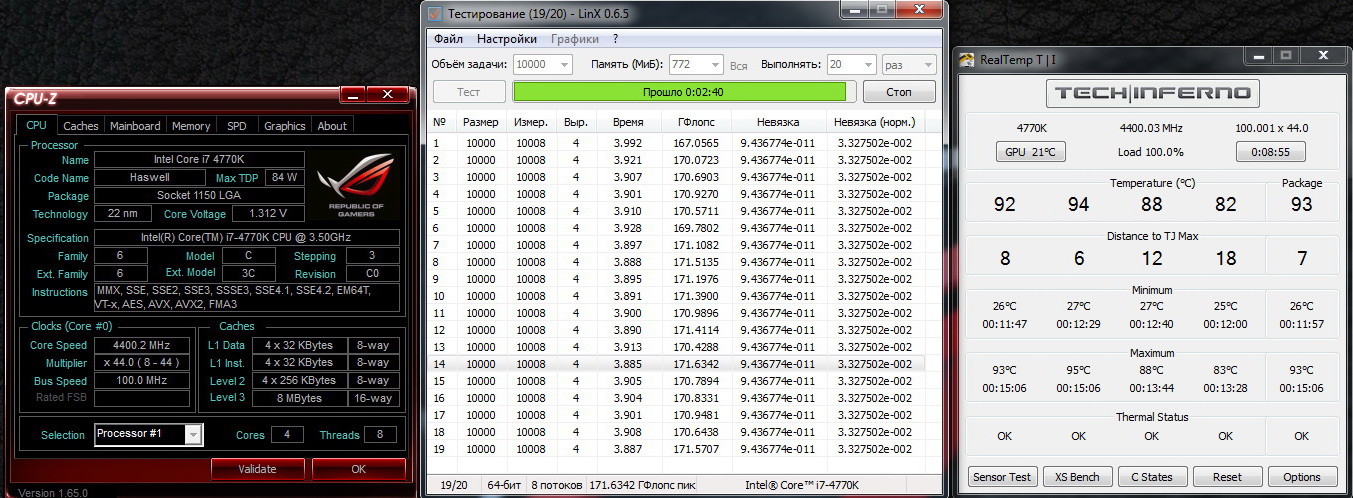Viewport: 1353px width, 498px height.
Task: Click the 171.6342 ГФлопс пик status entry
Action: 644,485
